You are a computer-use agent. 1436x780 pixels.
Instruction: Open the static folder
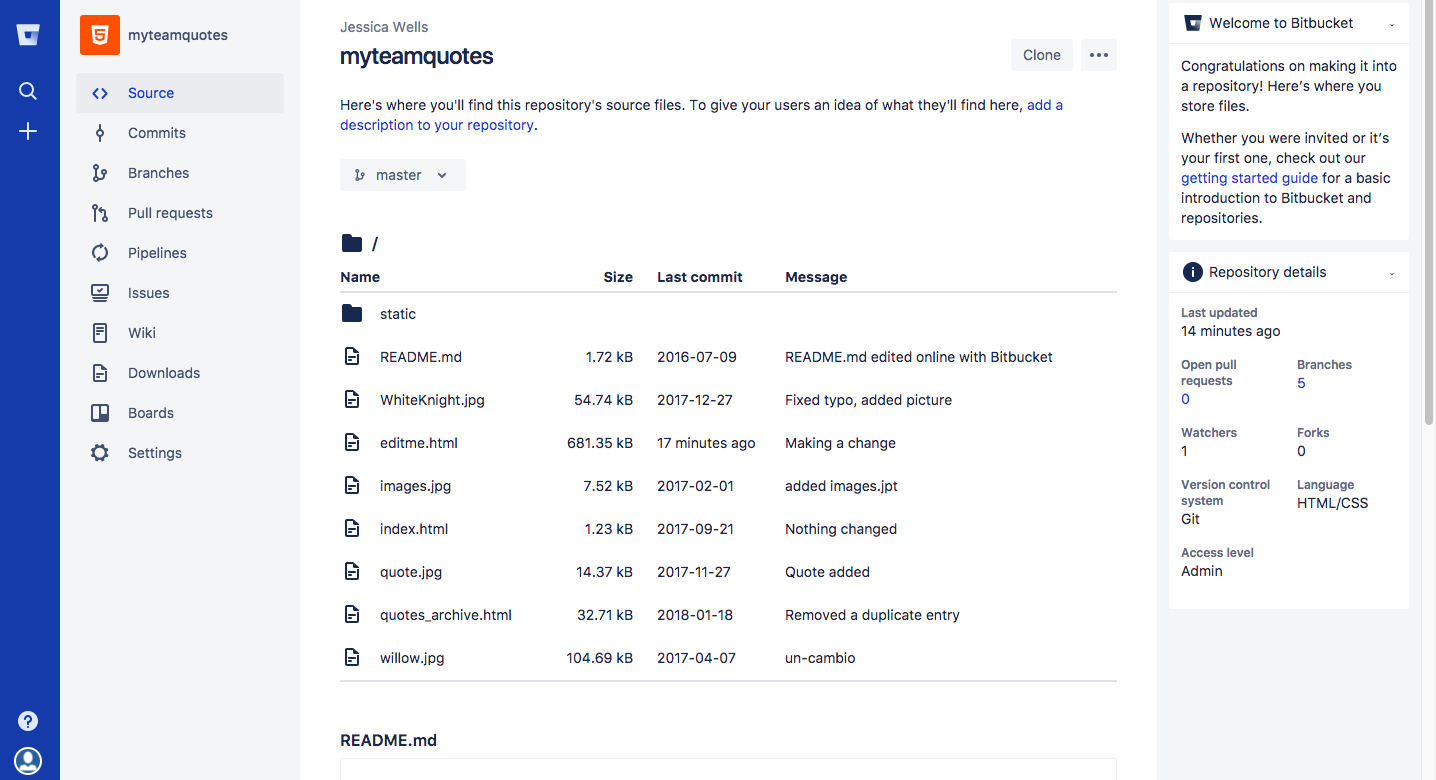[398, 314]
